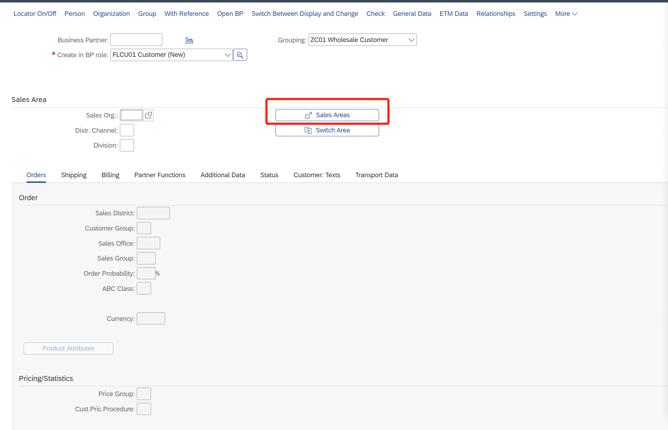Open value help icon for Sales Org
The image size is (668, 430).
point(149,115)
